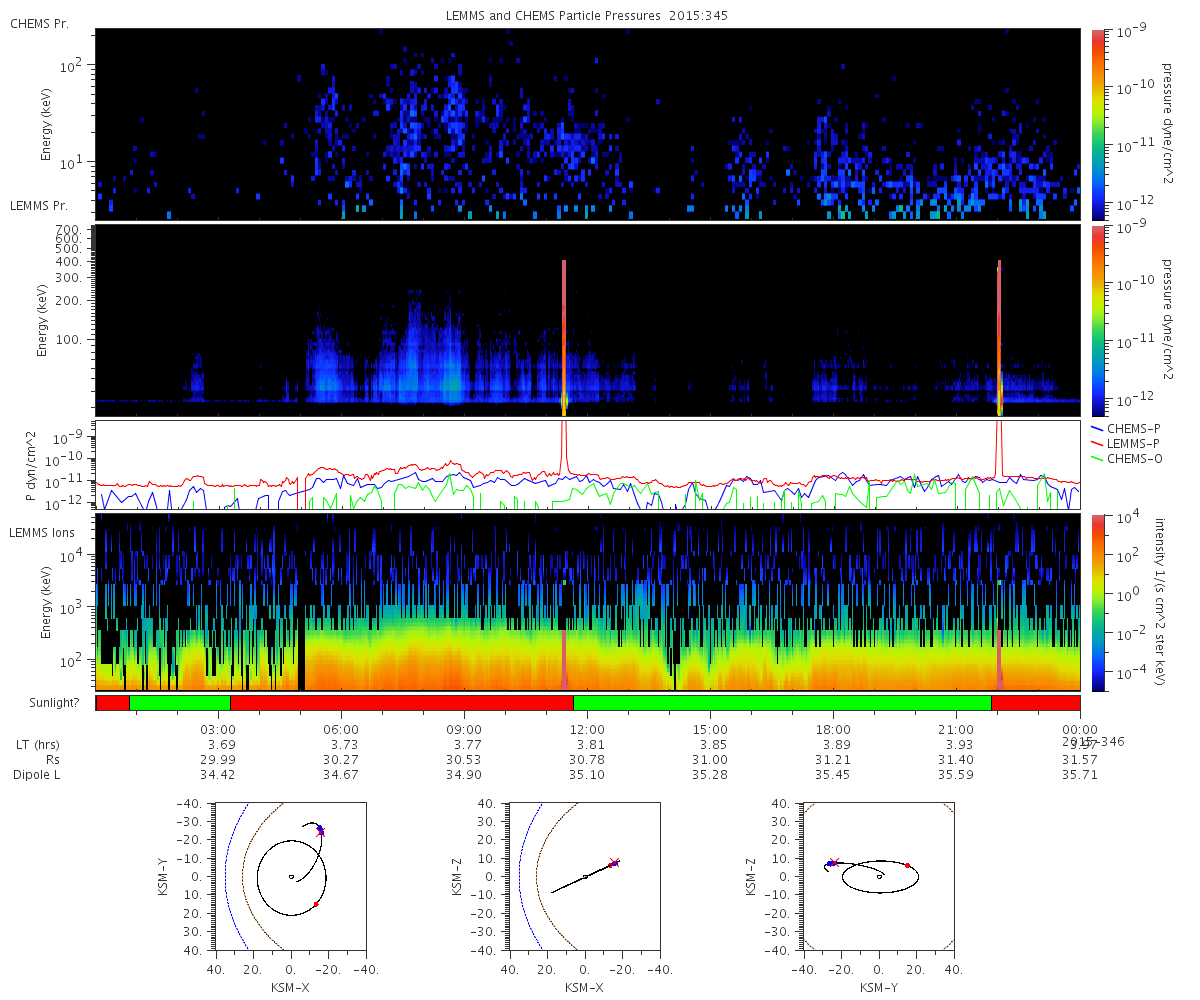Select the CHEMS Pr. panel label
Image resolution: width=1200 pixels, height=1000 pixels.
pos(39,23)
